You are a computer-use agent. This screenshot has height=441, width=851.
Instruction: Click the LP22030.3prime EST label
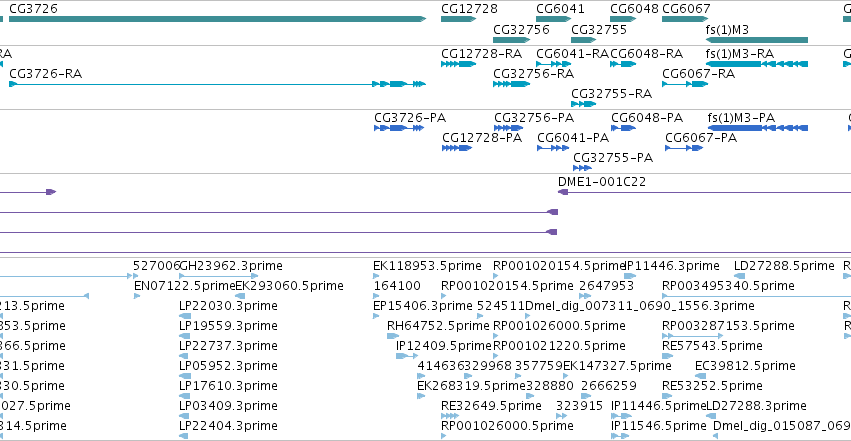pos(228,306)
